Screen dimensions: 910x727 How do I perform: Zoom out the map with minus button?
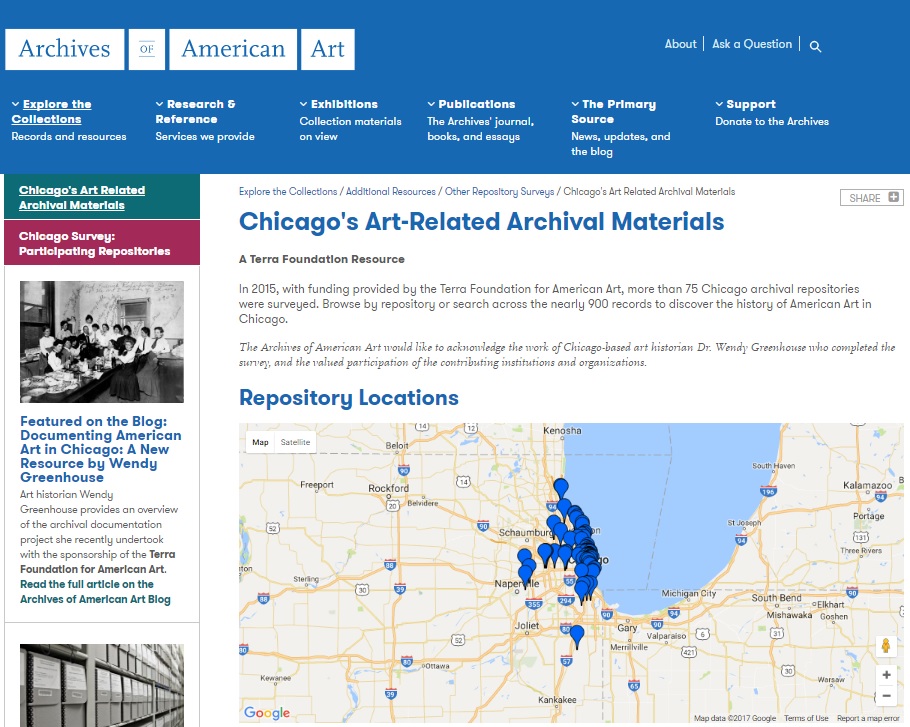[886, 695]
